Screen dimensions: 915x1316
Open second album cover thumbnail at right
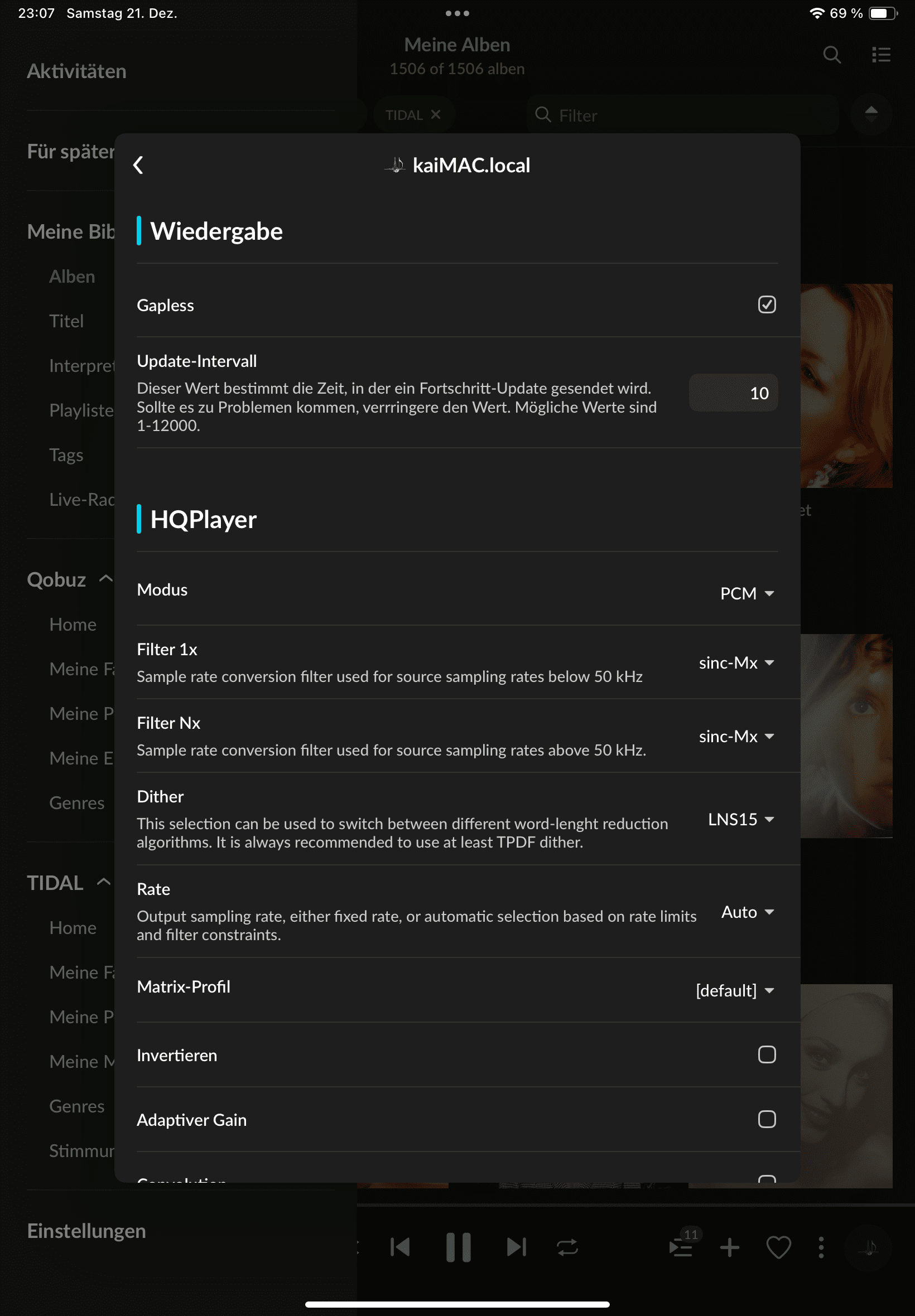coord(846,736)
